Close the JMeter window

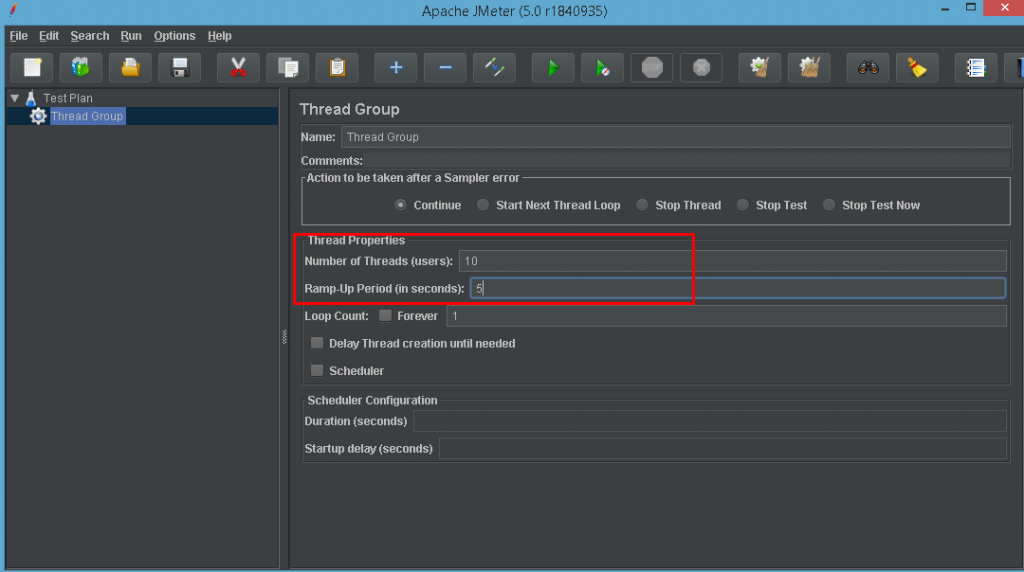(1004, 8)
